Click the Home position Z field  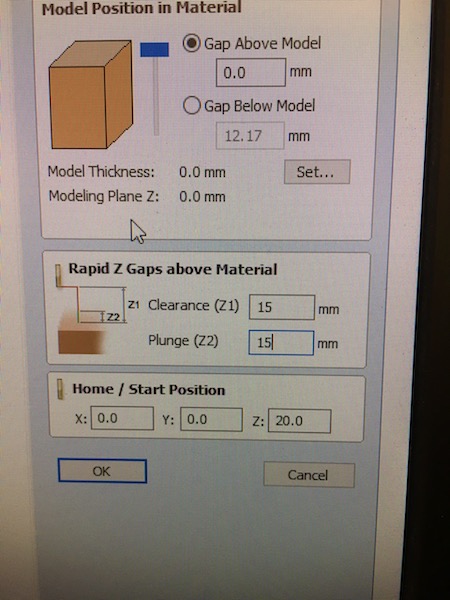pos(300,421)
